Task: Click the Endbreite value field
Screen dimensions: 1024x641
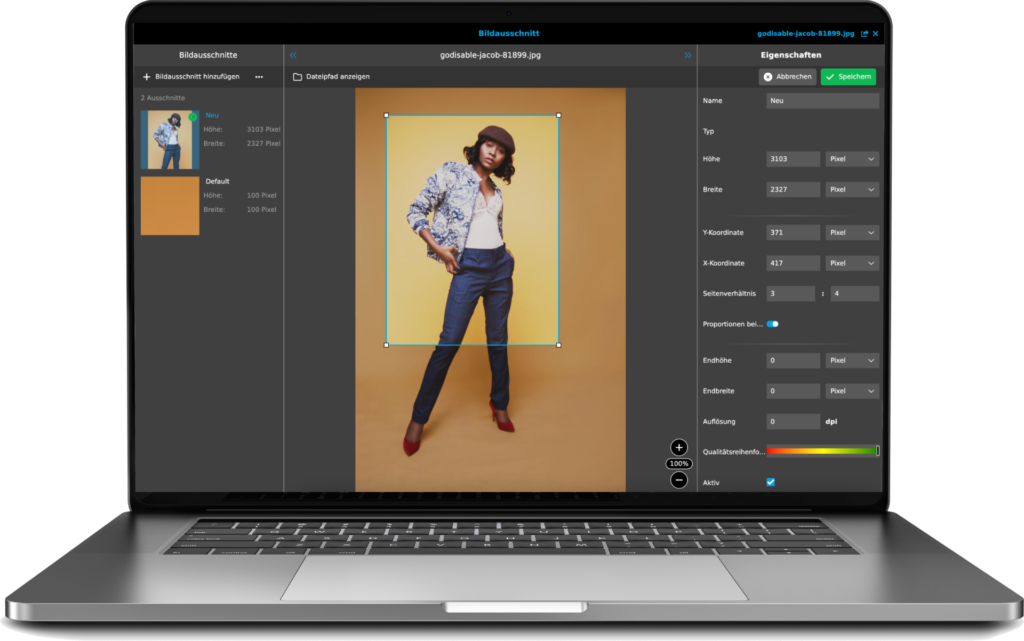Action: click(793, 391)
